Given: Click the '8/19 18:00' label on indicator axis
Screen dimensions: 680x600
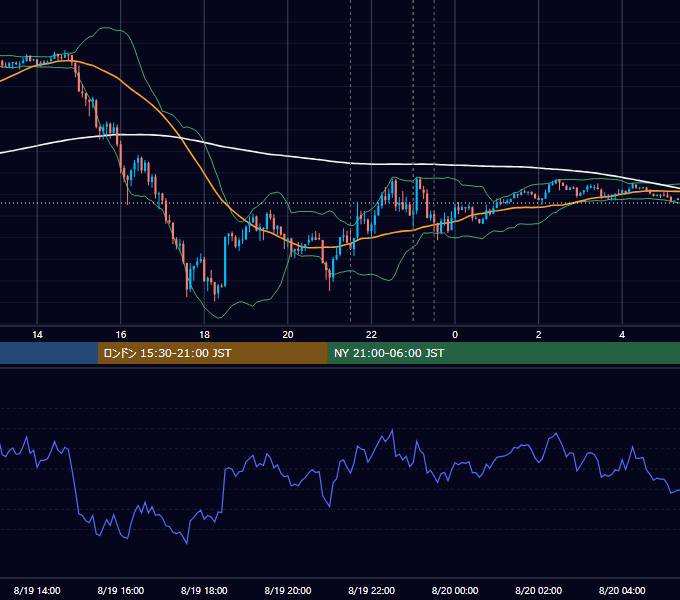Looking at the screenshot, I should [204, 590].
